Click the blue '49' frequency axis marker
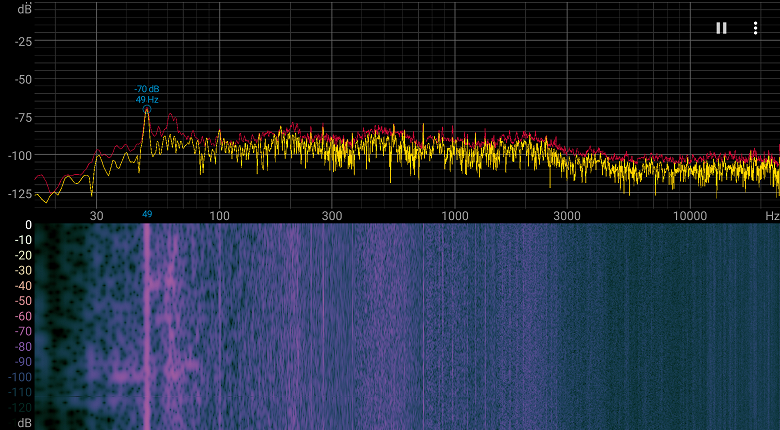The image size is (780, 430). [x=147, y=215]
